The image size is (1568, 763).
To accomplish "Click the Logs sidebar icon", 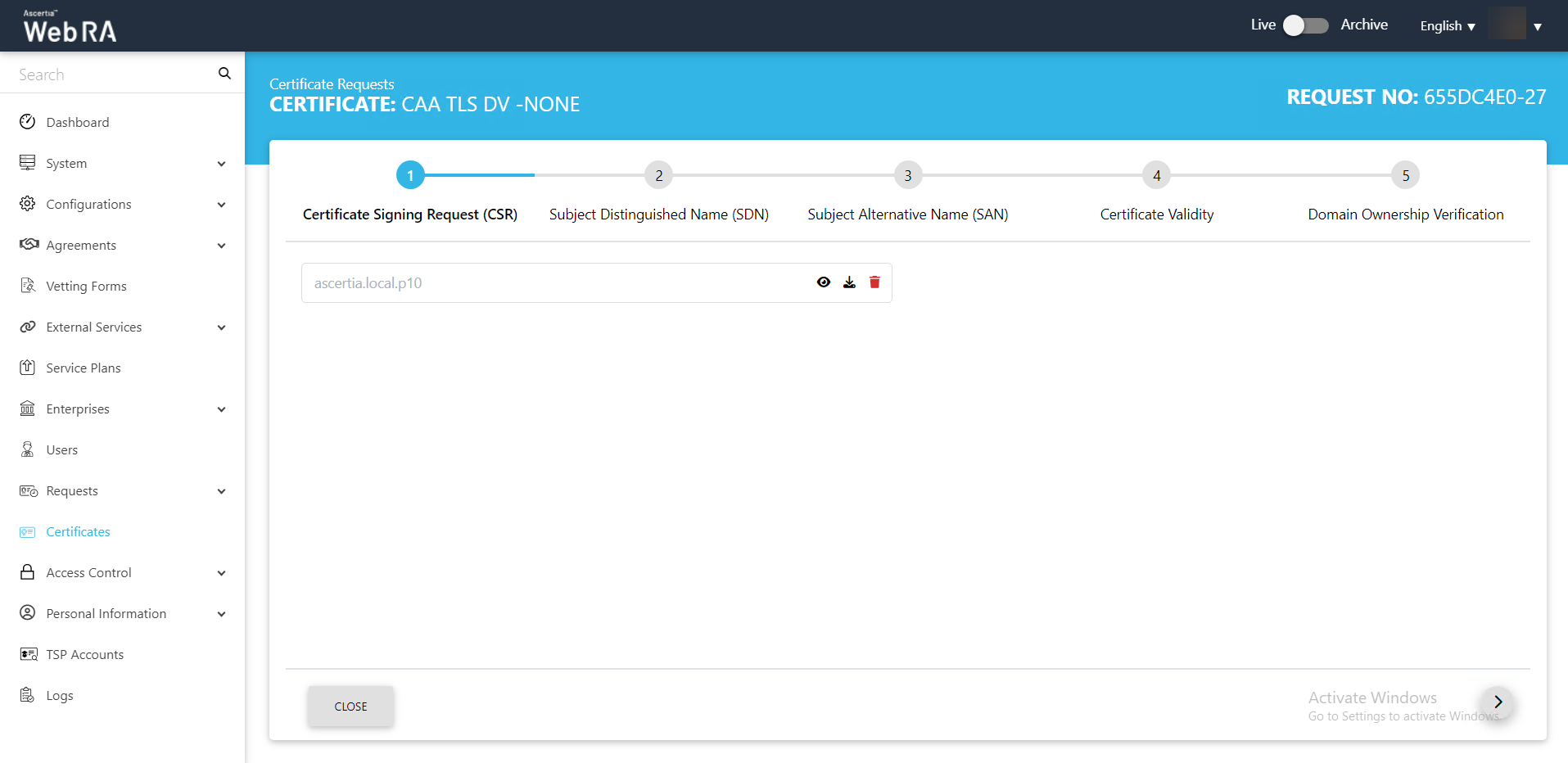I will (x=28, y=695).
